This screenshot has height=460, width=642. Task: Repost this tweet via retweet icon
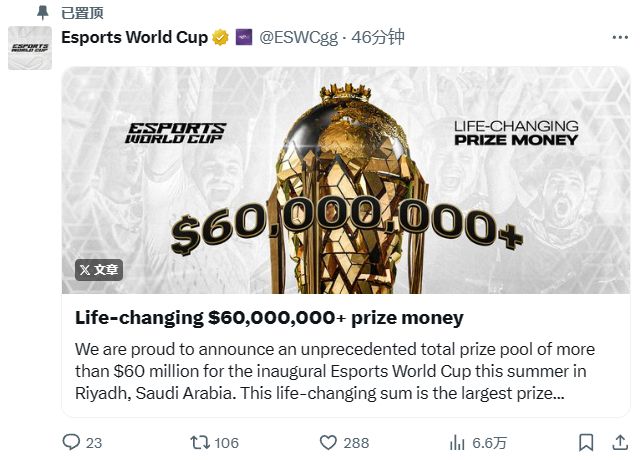200,441
